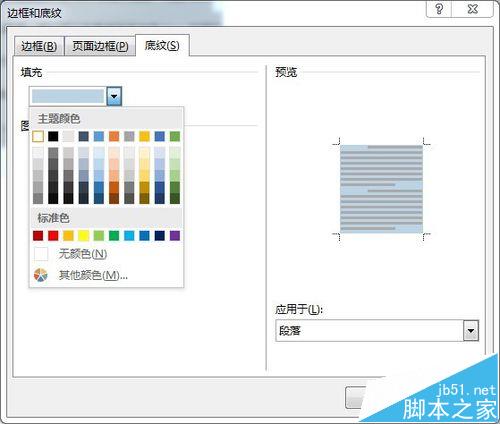Select the gold theme color swatch
Image resolution: width=500 pixels, height=424 pixels.
click(144, 136)
